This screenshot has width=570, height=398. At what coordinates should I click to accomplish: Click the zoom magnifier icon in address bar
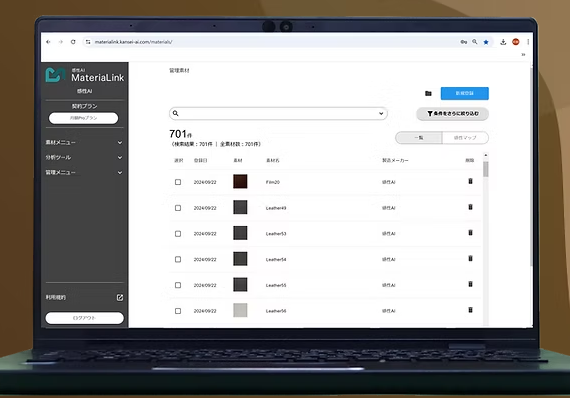(x=475, y=42)
